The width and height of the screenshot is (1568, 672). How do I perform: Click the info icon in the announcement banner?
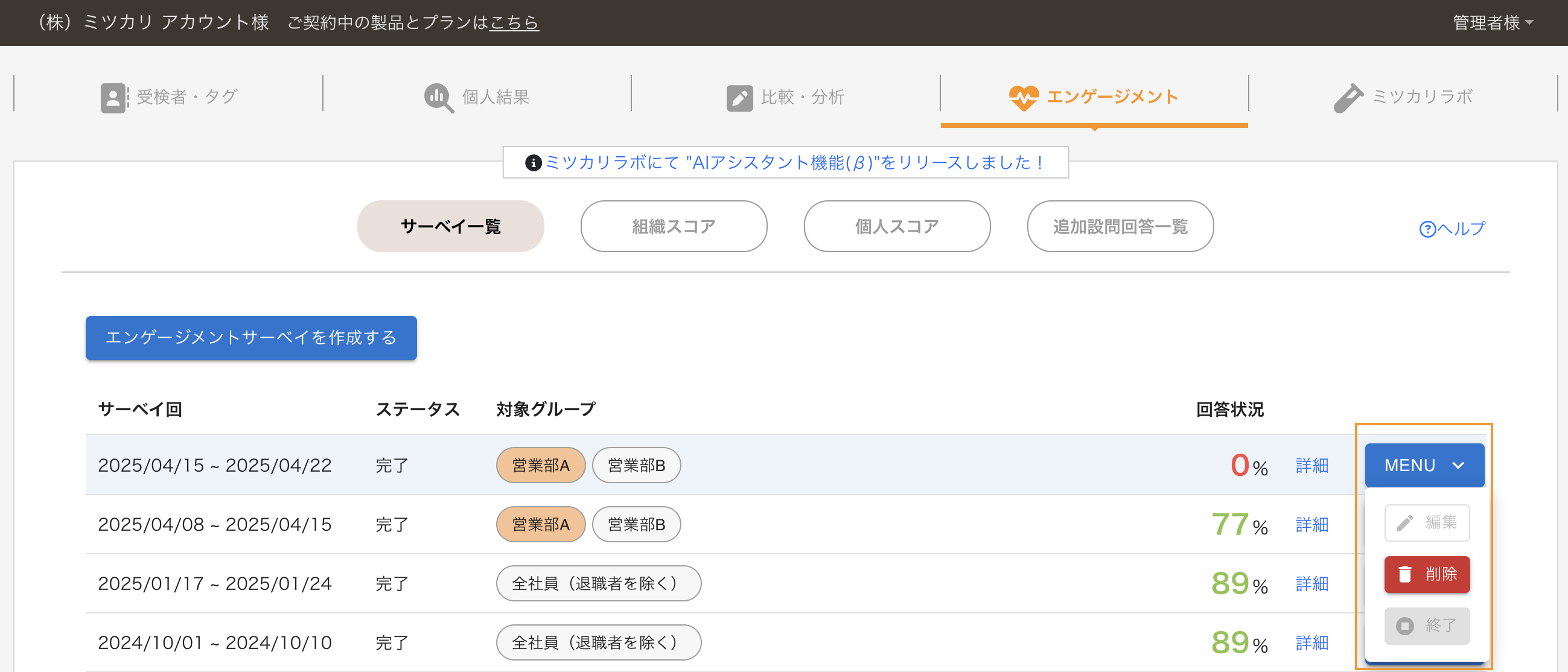click(x=532, y=163)
